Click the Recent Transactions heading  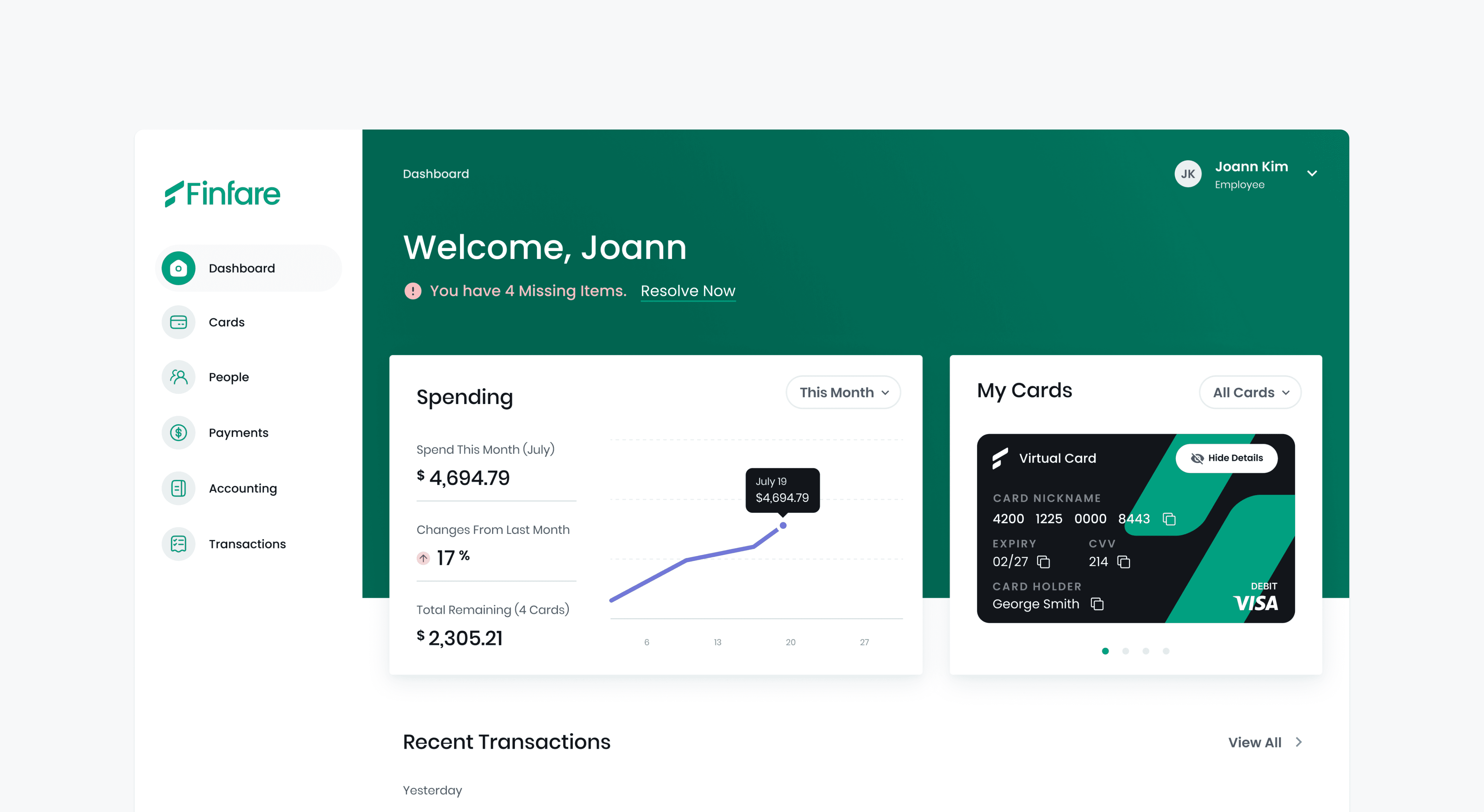click(506, 742)
